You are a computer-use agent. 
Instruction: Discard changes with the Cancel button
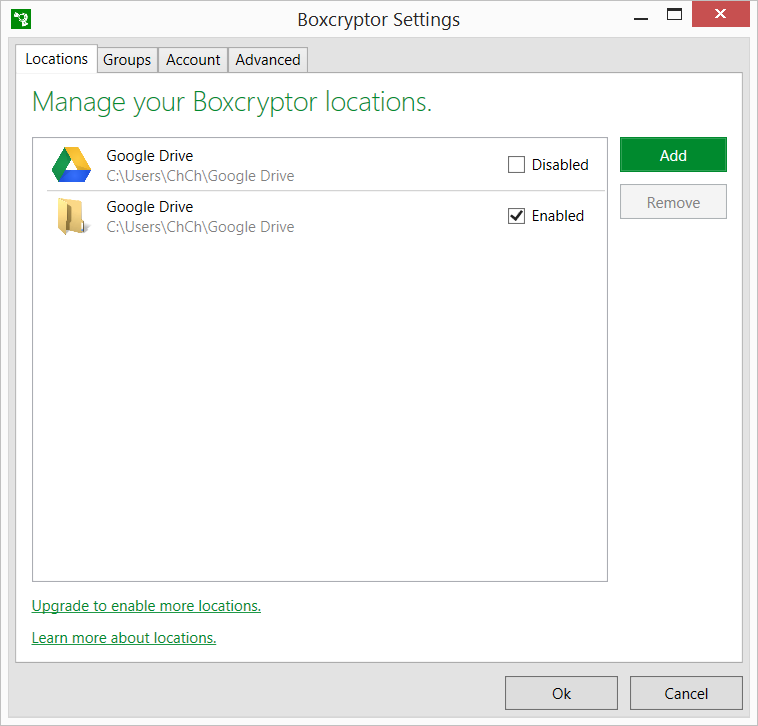pyautogui.click(x=686, y=693)
